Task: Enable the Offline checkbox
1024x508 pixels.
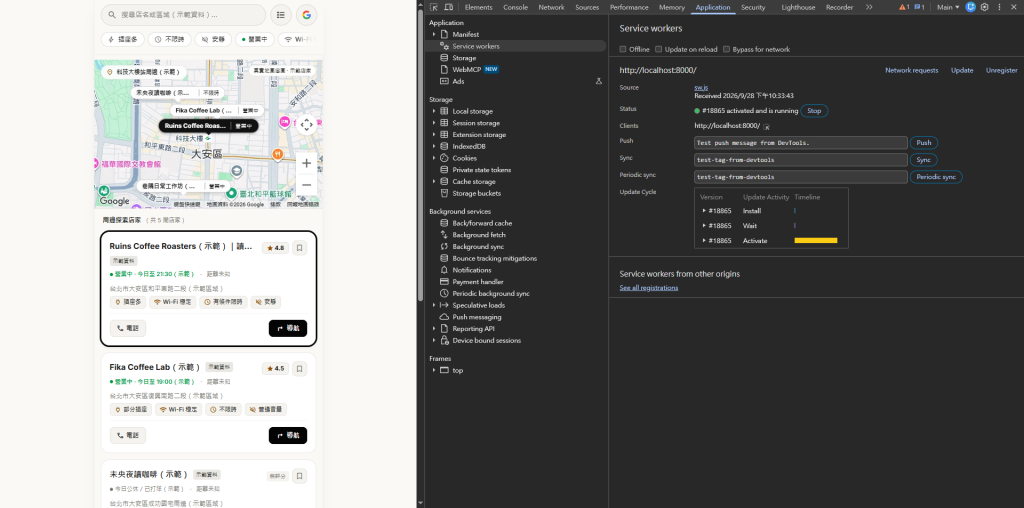Action: (623, 49)
